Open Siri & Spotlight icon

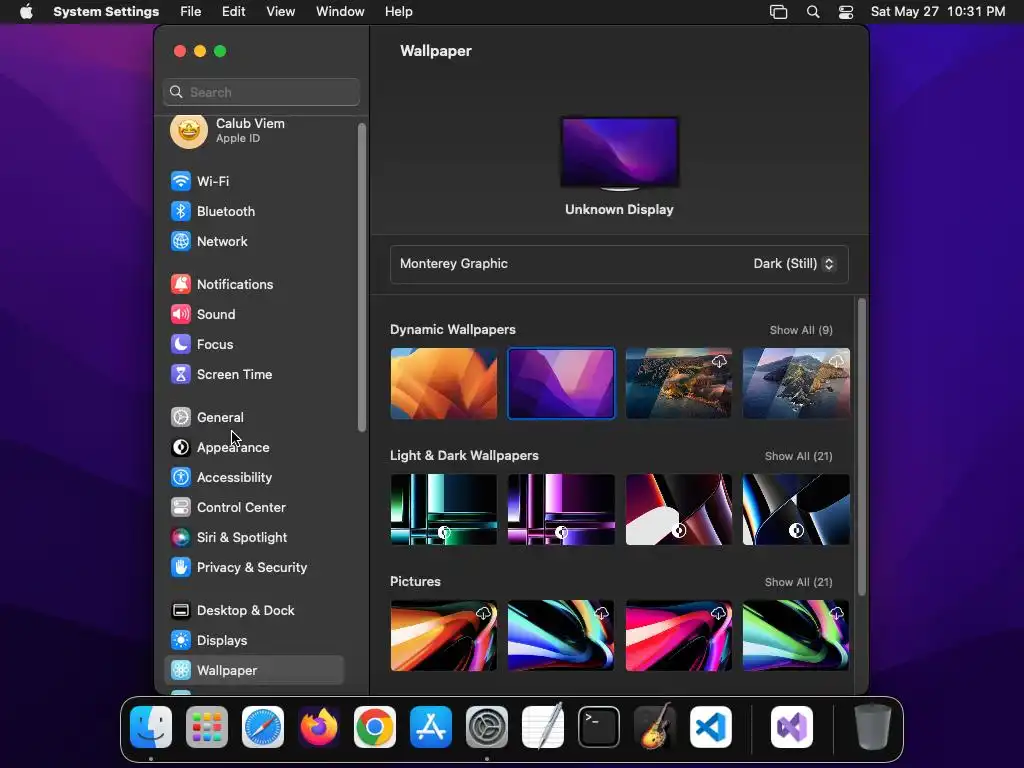pyautogui.click(x=181, y=537)
